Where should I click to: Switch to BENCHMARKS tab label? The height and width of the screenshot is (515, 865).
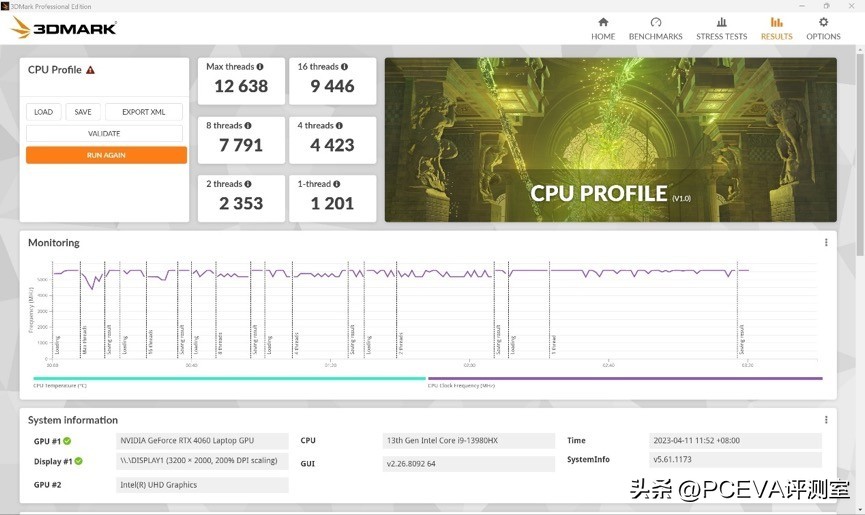pyautogui.click(x=655, y=36)
